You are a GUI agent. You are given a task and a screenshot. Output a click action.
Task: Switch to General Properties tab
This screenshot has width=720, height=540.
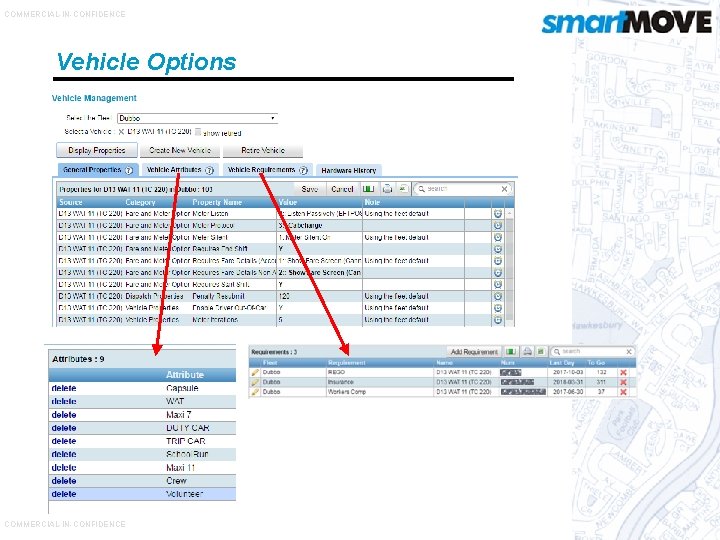tap(98, 170)
